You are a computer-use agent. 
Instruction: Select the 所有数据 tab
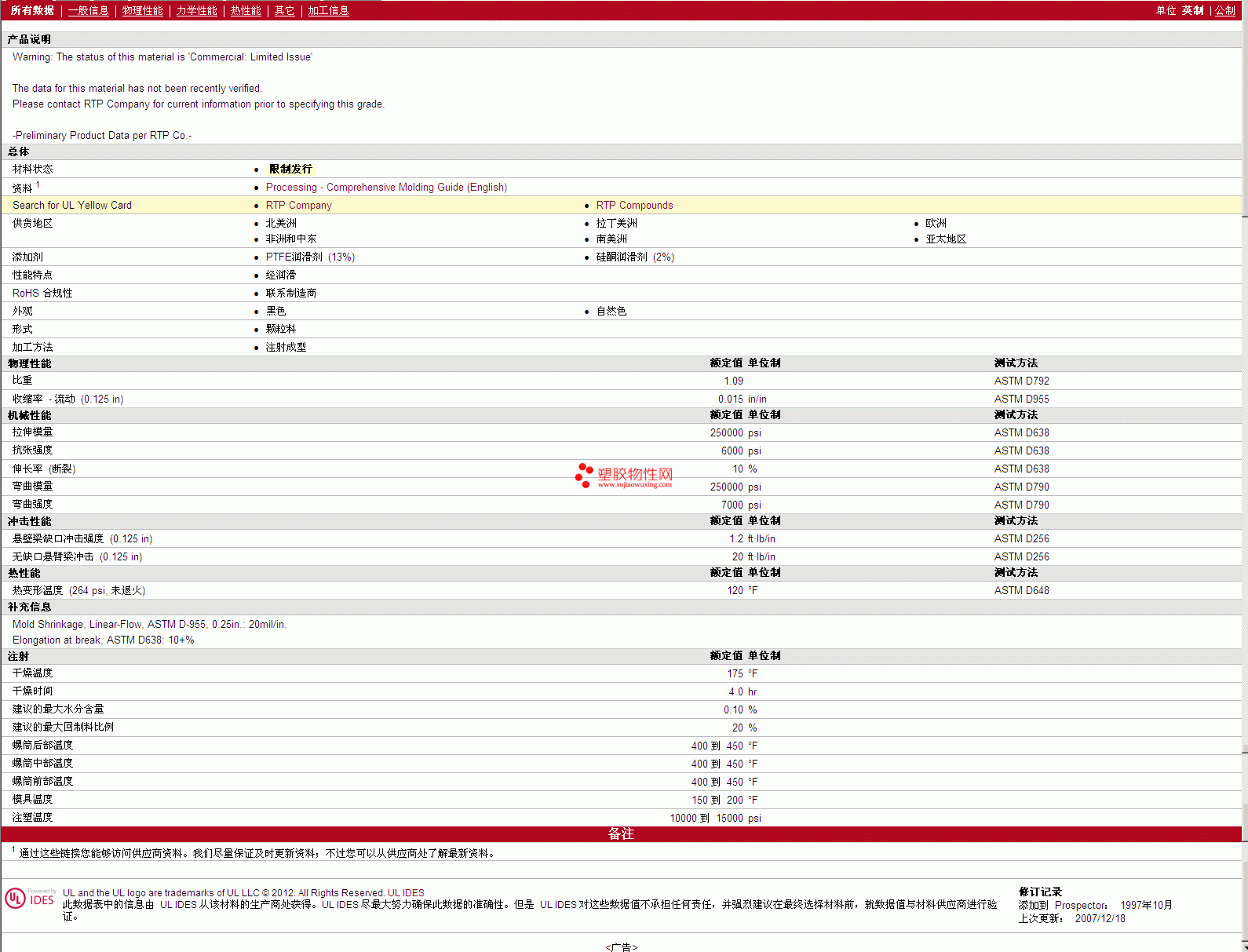click(x=32, y=10)
